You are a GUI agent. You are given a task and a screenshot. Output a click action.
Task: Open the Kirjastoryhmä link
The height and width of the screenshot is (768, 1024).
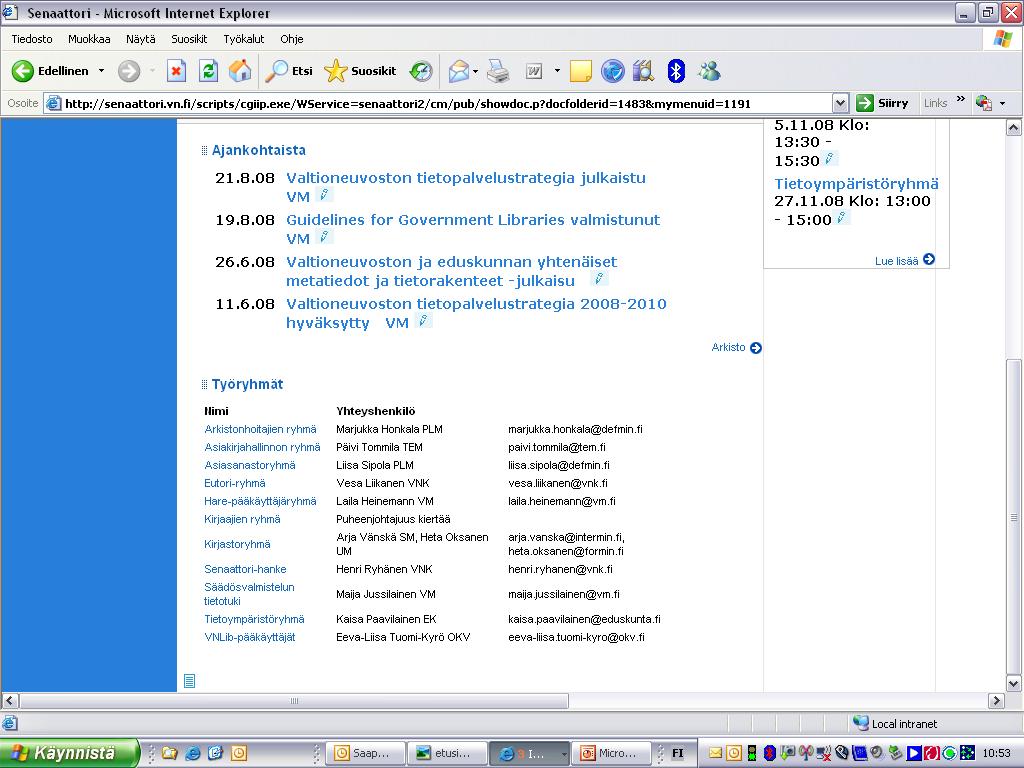click(237, 544)
